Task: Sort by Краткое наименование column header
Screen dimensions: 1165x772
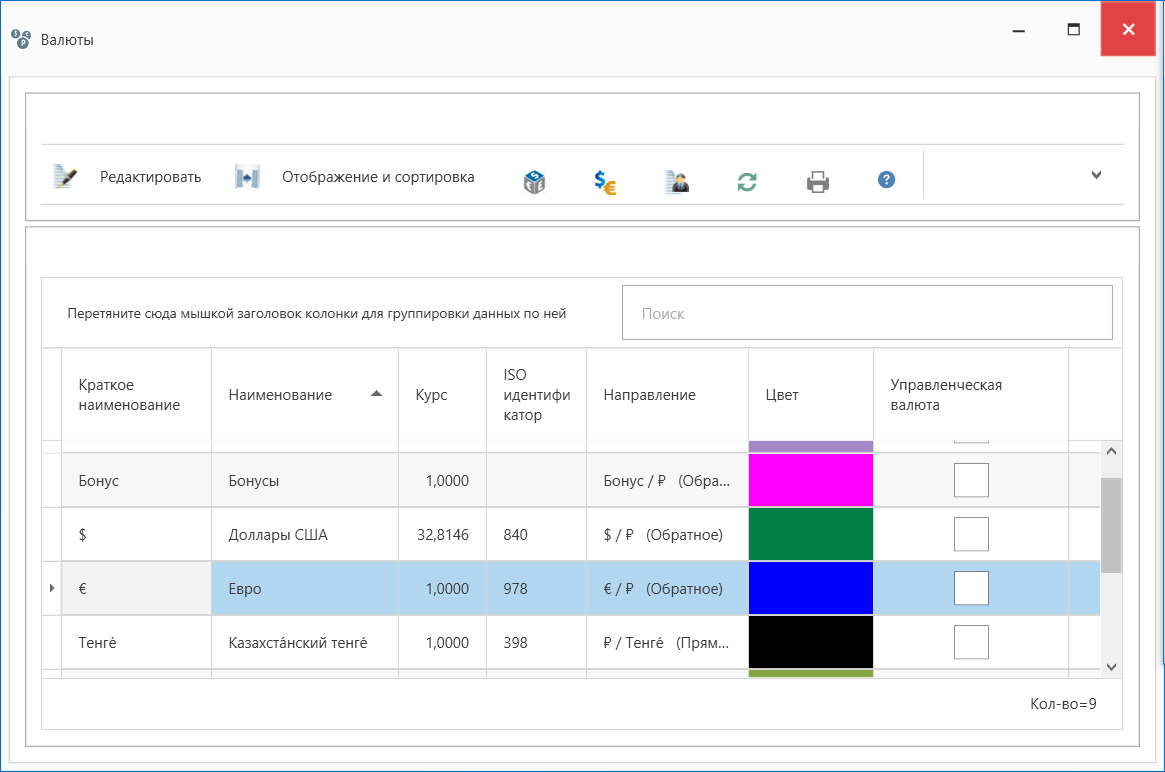Action: click(x=137, y=395)
